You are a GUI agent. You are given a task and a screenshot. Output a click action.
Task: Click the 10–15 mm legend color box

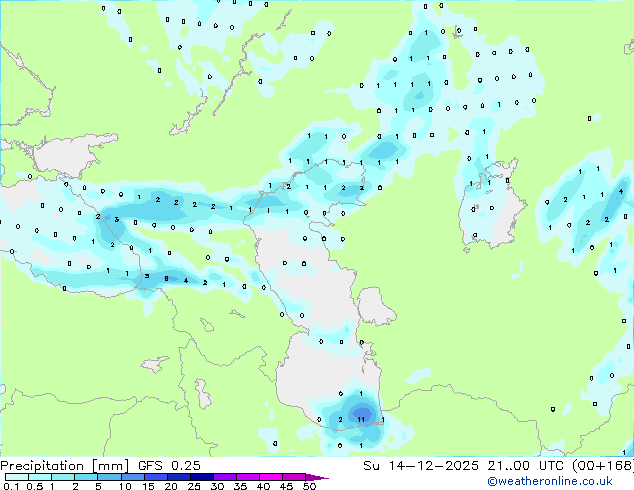point(133,477)
